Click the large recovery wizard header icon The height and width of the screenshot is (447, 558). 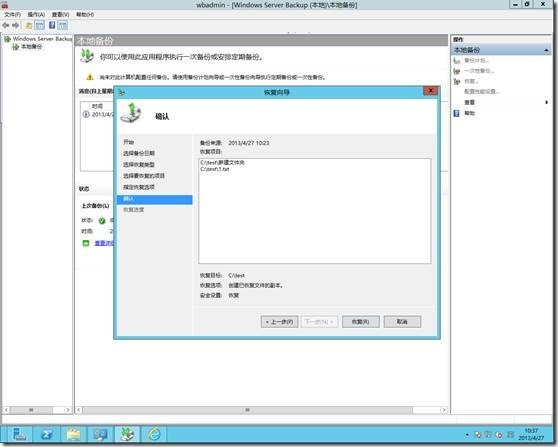(x=131, y=113)
